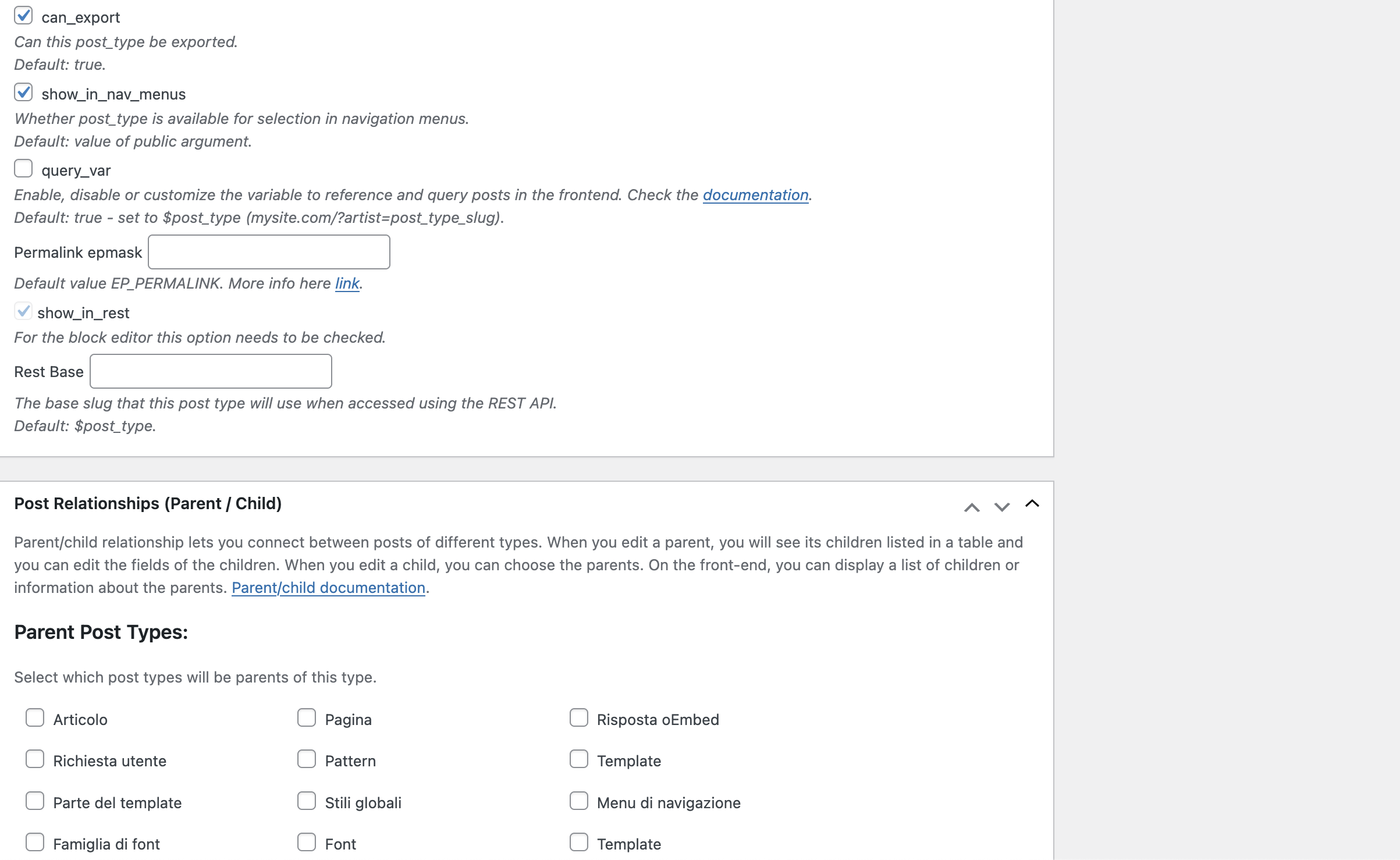Viewport: 1400px width, 860px height.
Task: Toggle the show_in_rest checkbox
Action: click(x=23, y=311)
